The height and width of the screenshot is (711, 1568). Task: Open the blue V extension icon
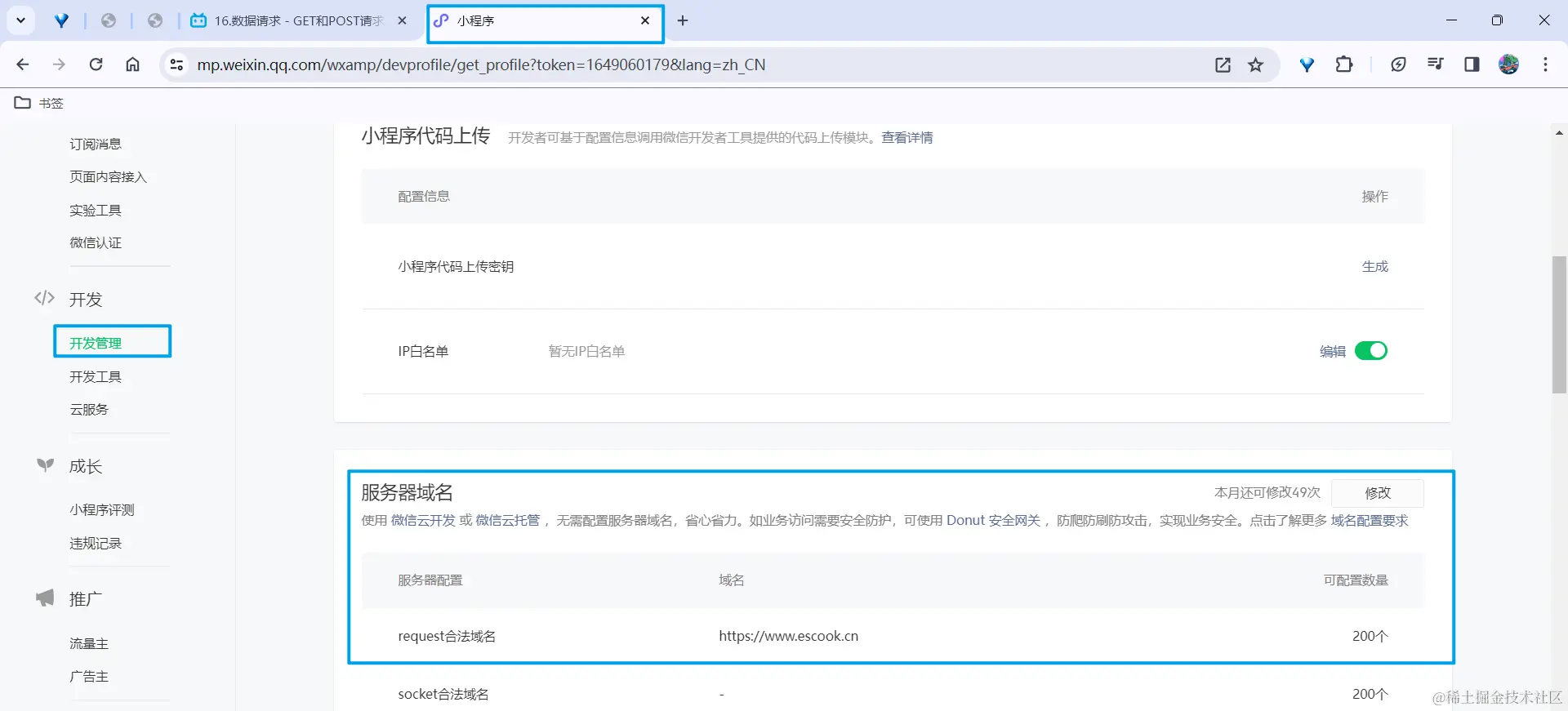pos(1307,64)
